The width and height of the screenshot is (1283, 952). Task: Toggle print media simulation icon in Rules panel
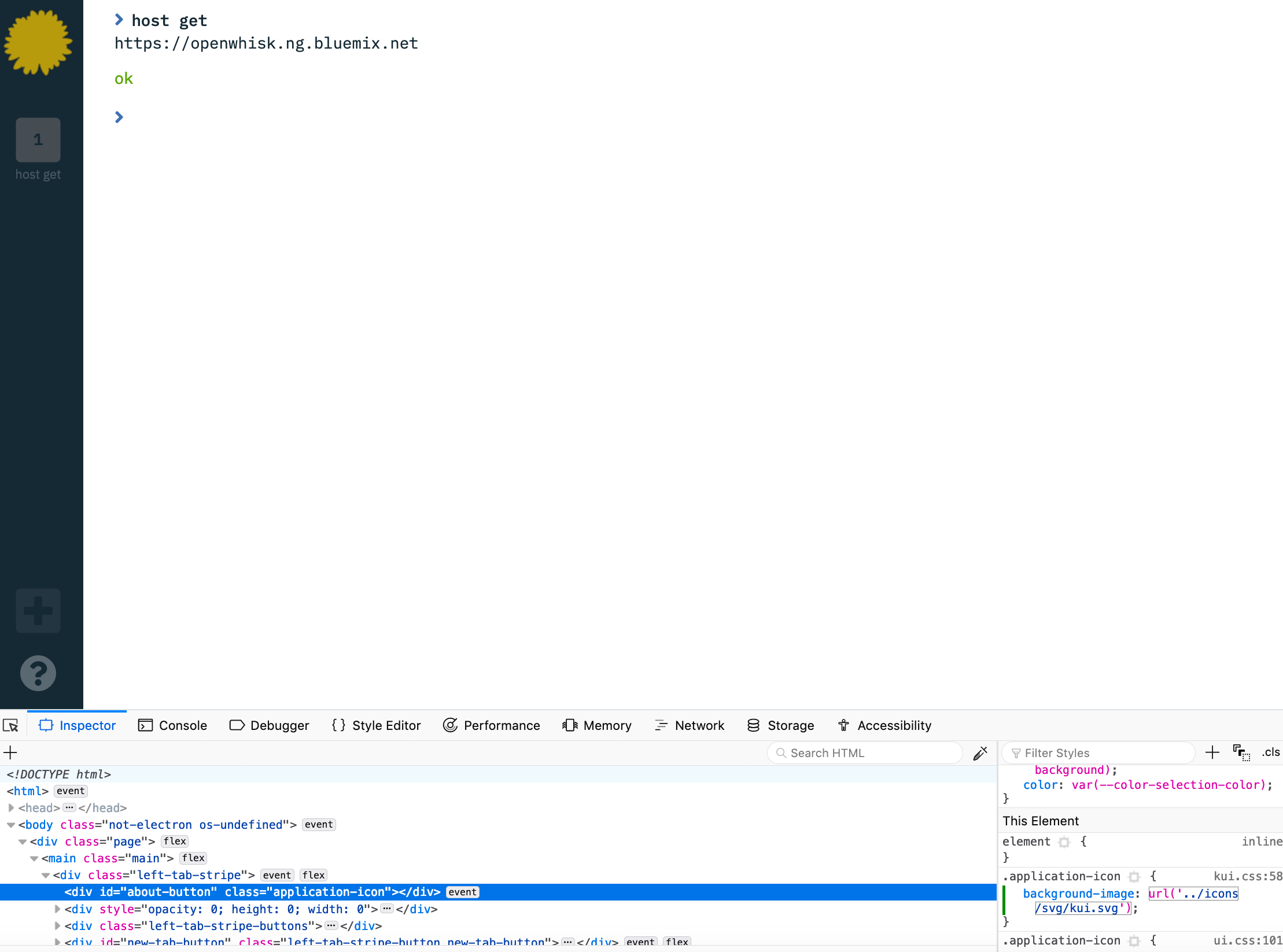(x=1241, y=752)
